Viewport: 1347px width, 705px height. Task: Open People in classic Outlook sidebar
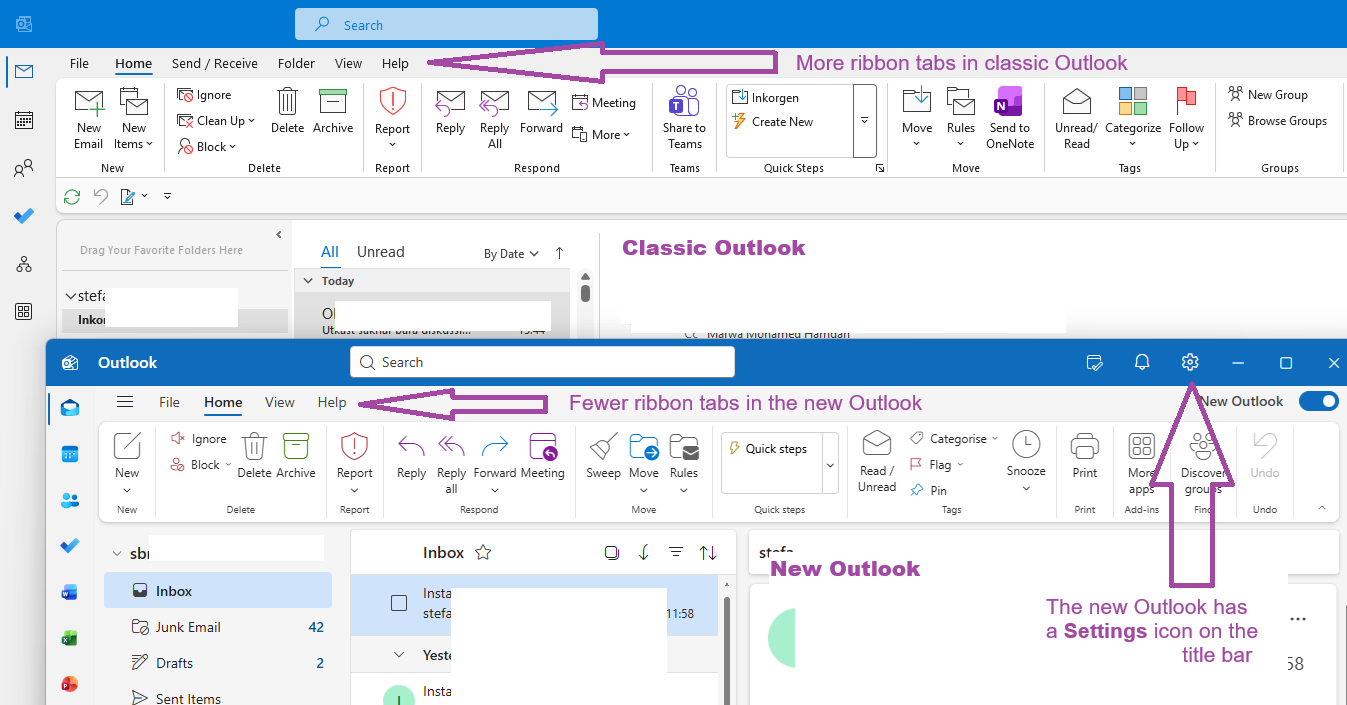24,168
